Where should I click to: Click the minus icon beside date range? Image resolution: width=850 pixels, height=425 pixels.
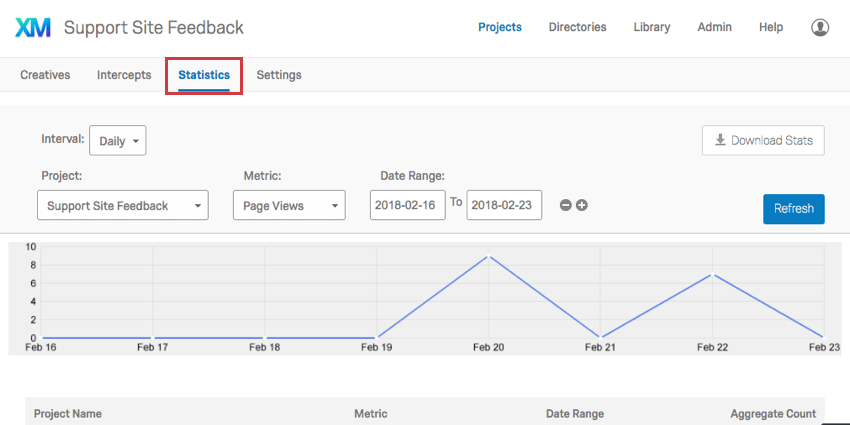tap(566, 206)
